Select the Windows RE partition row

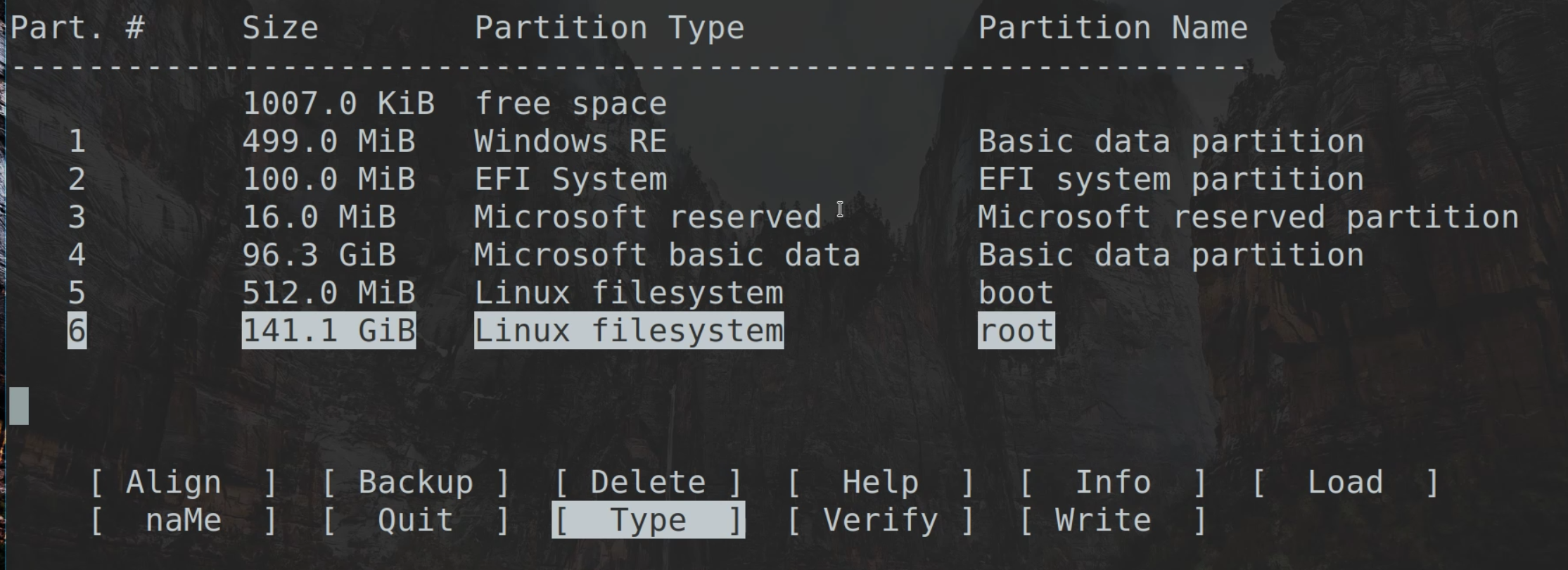pos(570,142)
